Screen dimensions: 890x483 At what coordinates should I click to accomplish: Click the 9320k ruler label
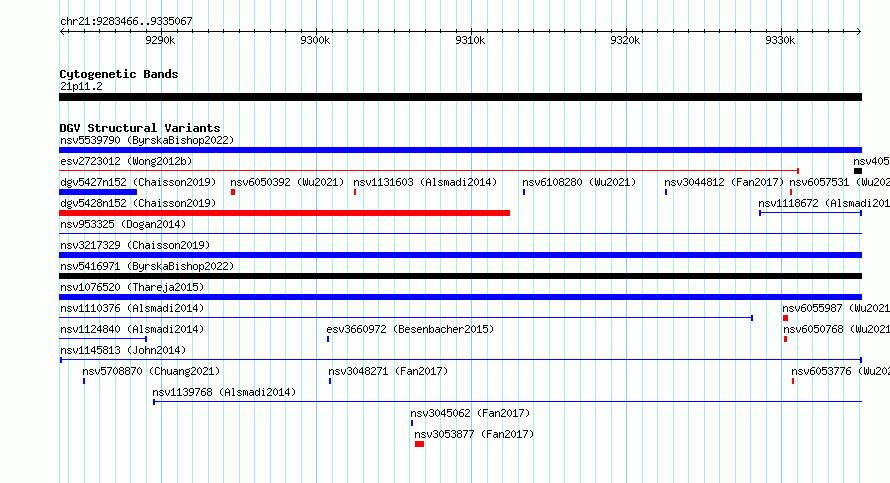click(625, 40)
